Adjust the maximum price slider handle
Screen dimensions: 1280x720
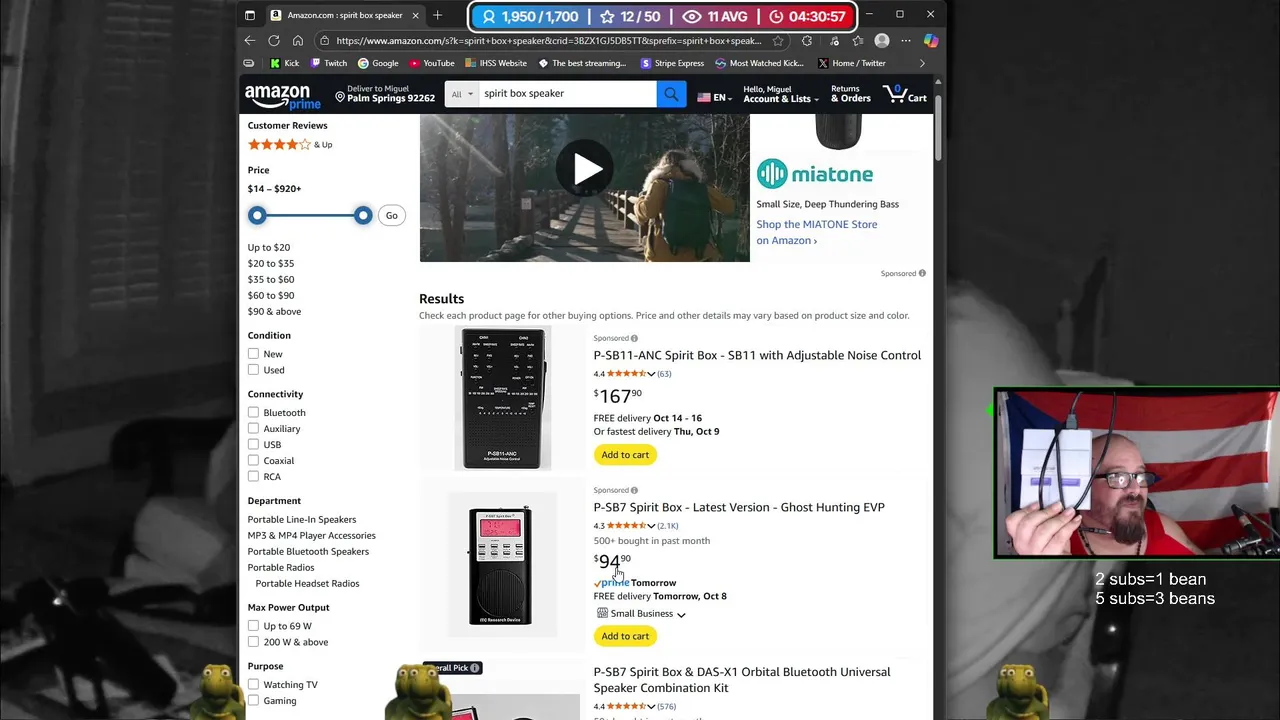click(363, 215)
